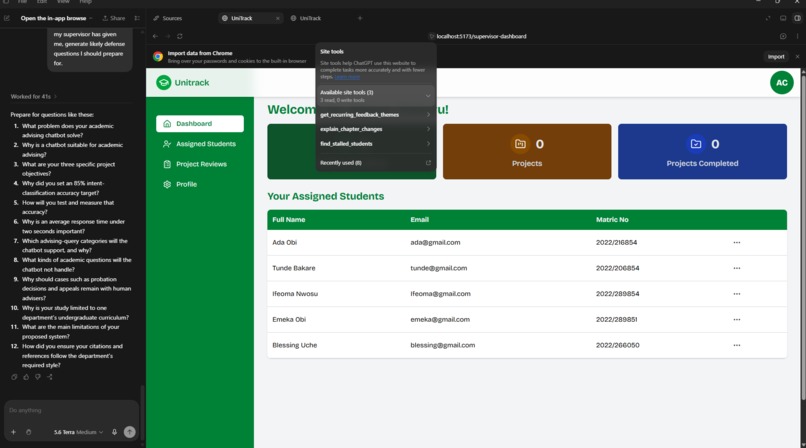Open the browser three-dot menu
The height and width of the screenshot is (448, 806).
click(797, 36)
